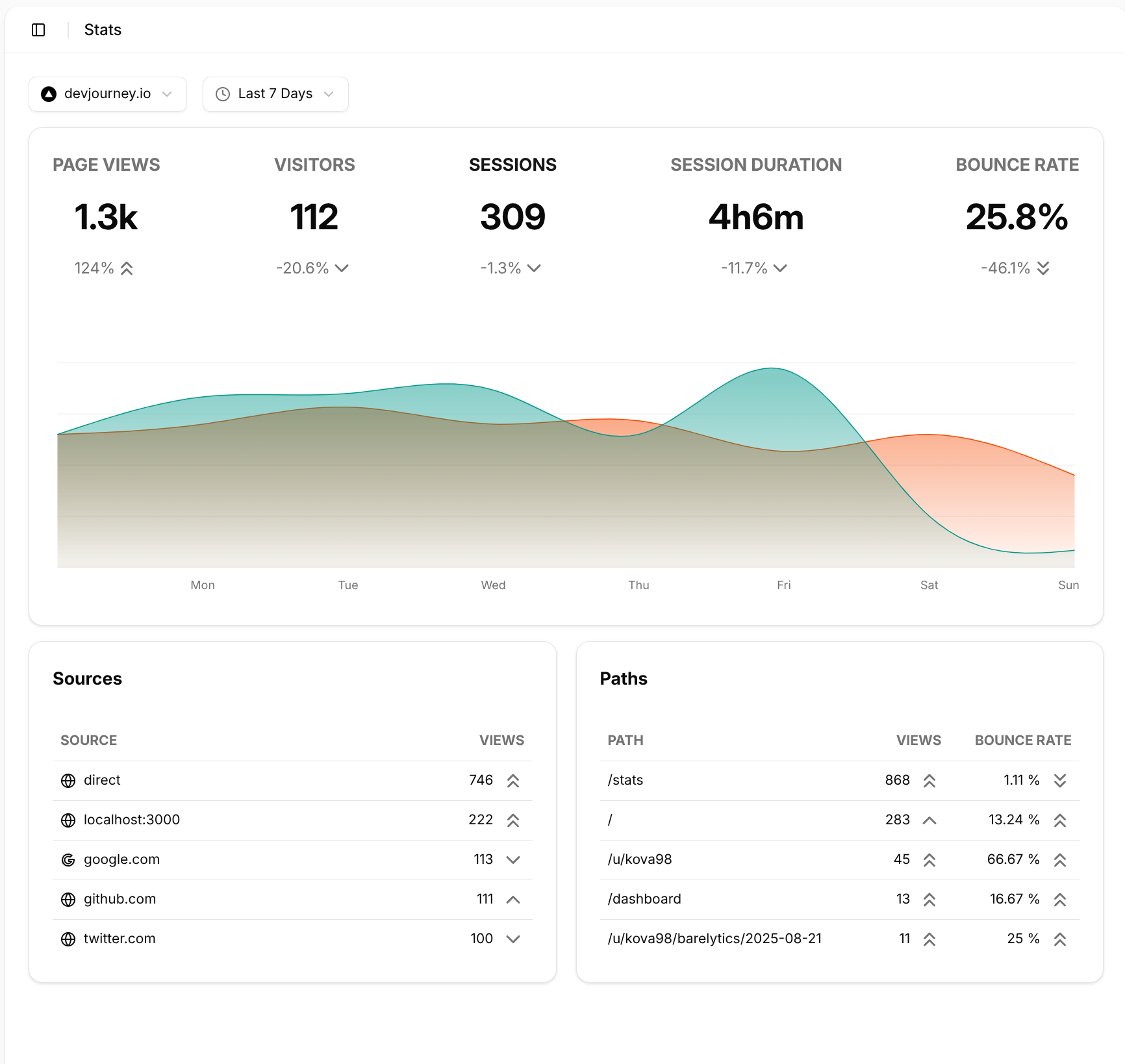Open the devjourney.io site dropdown
The width and height of the screenshot is (1125, 1064).
(x=108, y=94)
